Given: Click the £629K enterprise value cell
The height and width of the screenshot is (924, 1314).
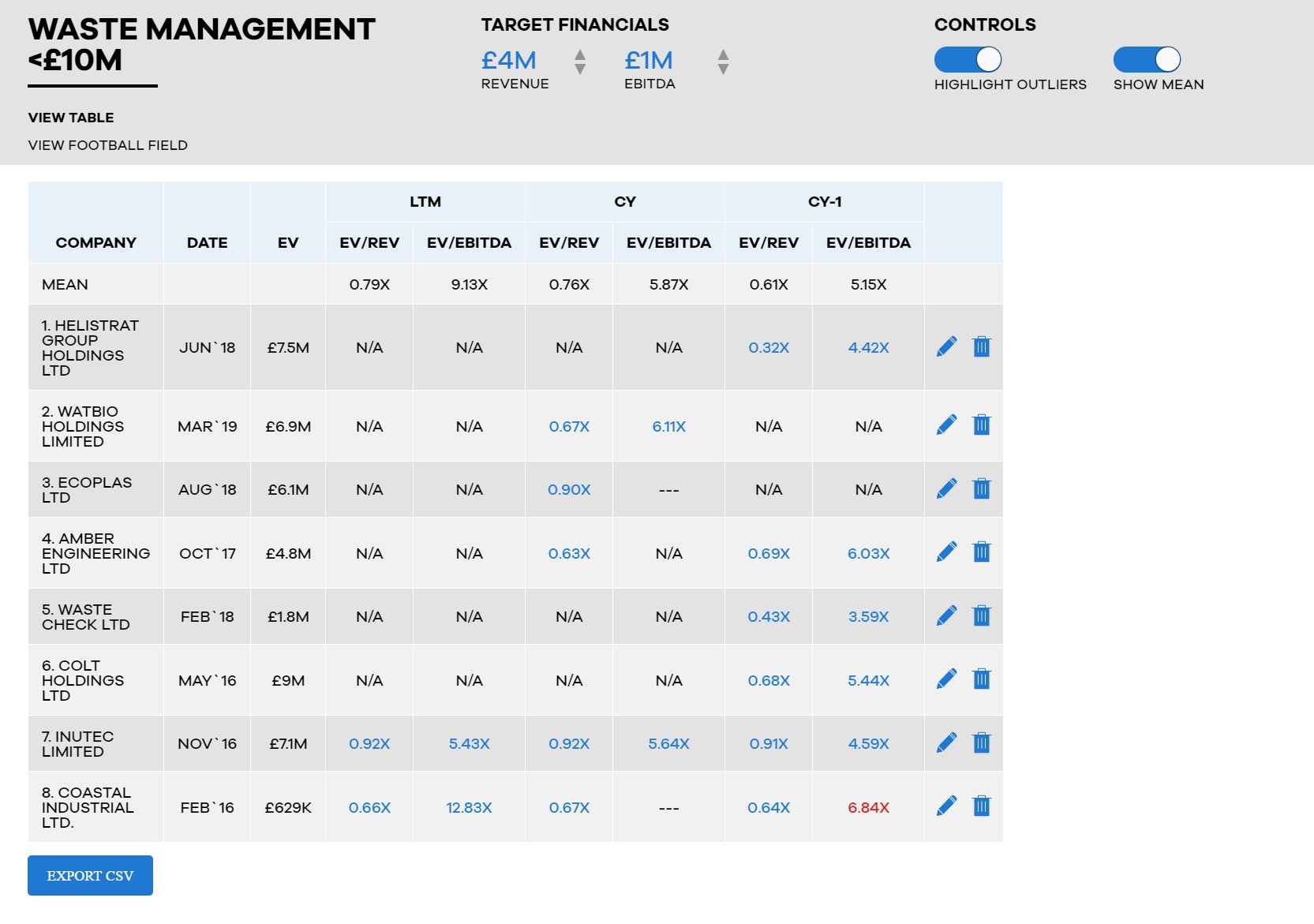Looking at the screenshot, I should pos(288,807).
